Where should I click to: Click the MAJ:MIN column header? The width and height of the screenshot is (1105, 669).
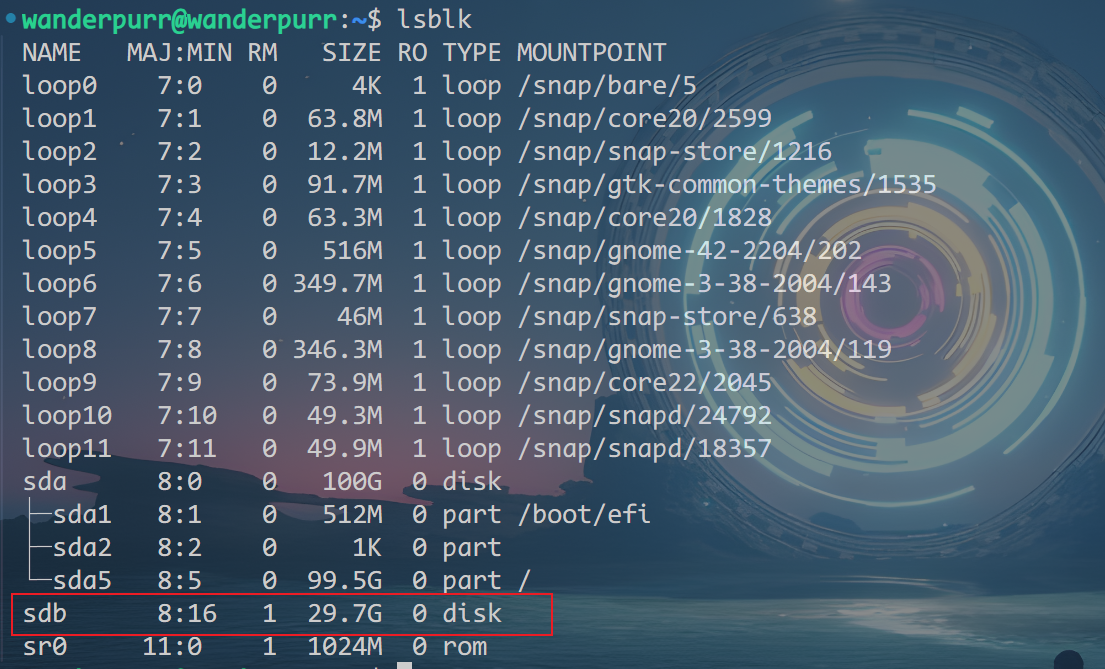click(179, 53)
